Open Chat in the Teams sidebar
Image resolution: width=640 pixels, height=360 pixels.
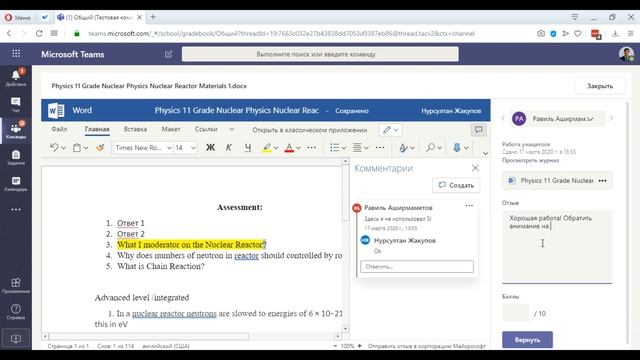pos(16,104)
